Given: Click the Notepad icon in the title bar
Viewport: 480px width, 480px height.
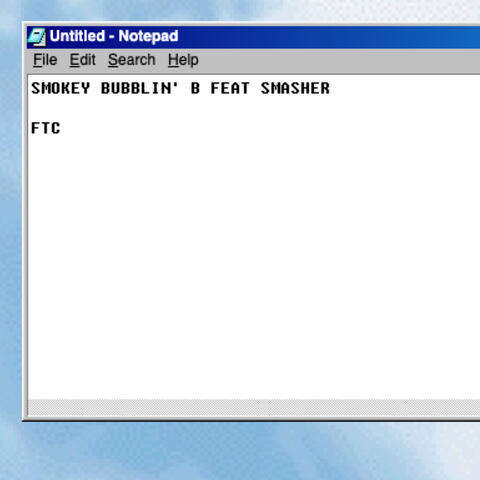Looking at the screenshot, I should click(x=37, y=37).
